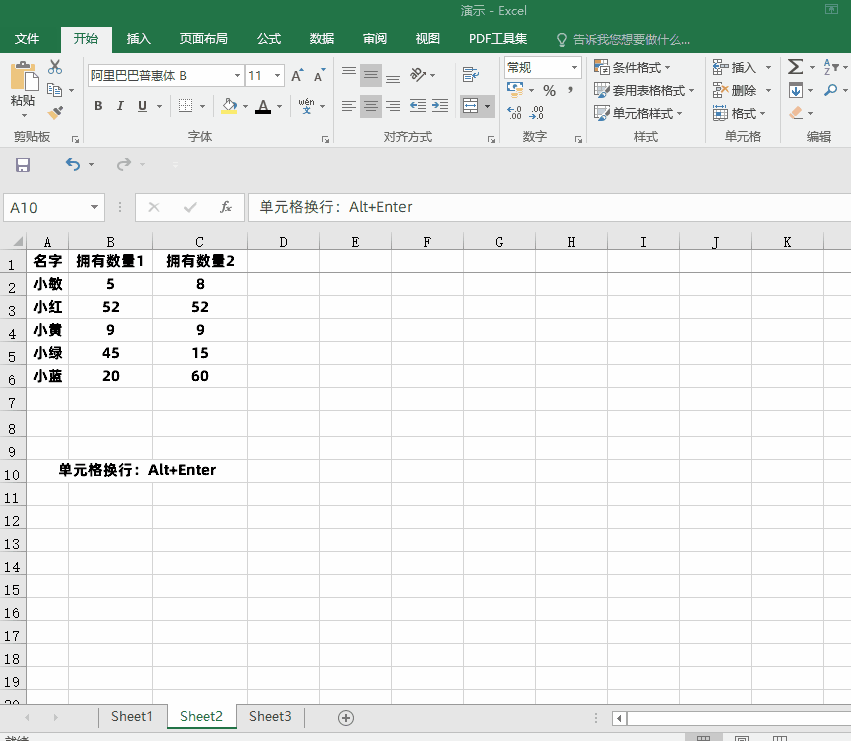Apply the cell borders icon
The image size is (851, 741).
(x=186, y=106)
